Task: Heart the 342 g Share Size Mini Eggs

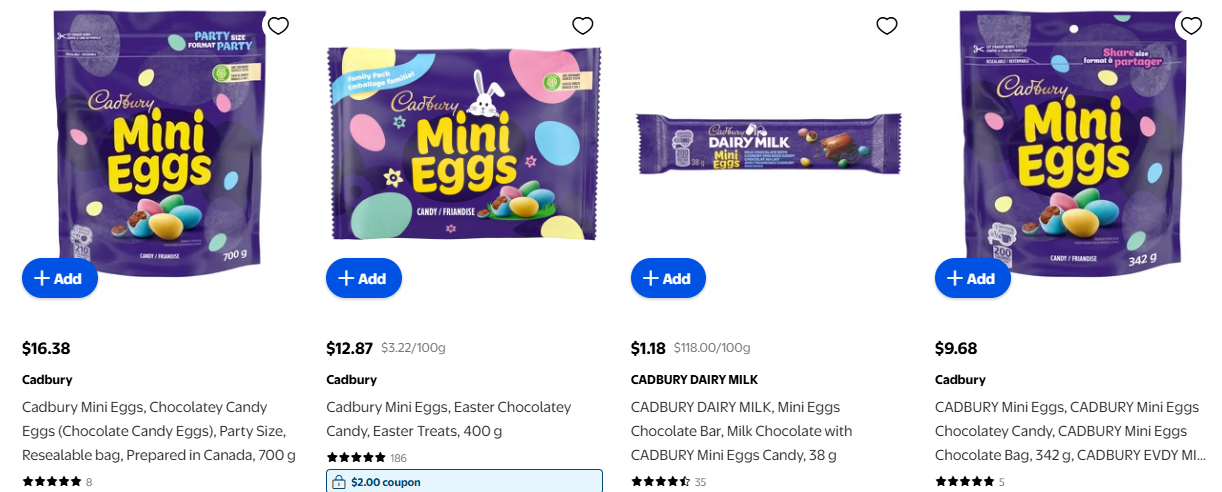Action: (x=1191, y=26)
